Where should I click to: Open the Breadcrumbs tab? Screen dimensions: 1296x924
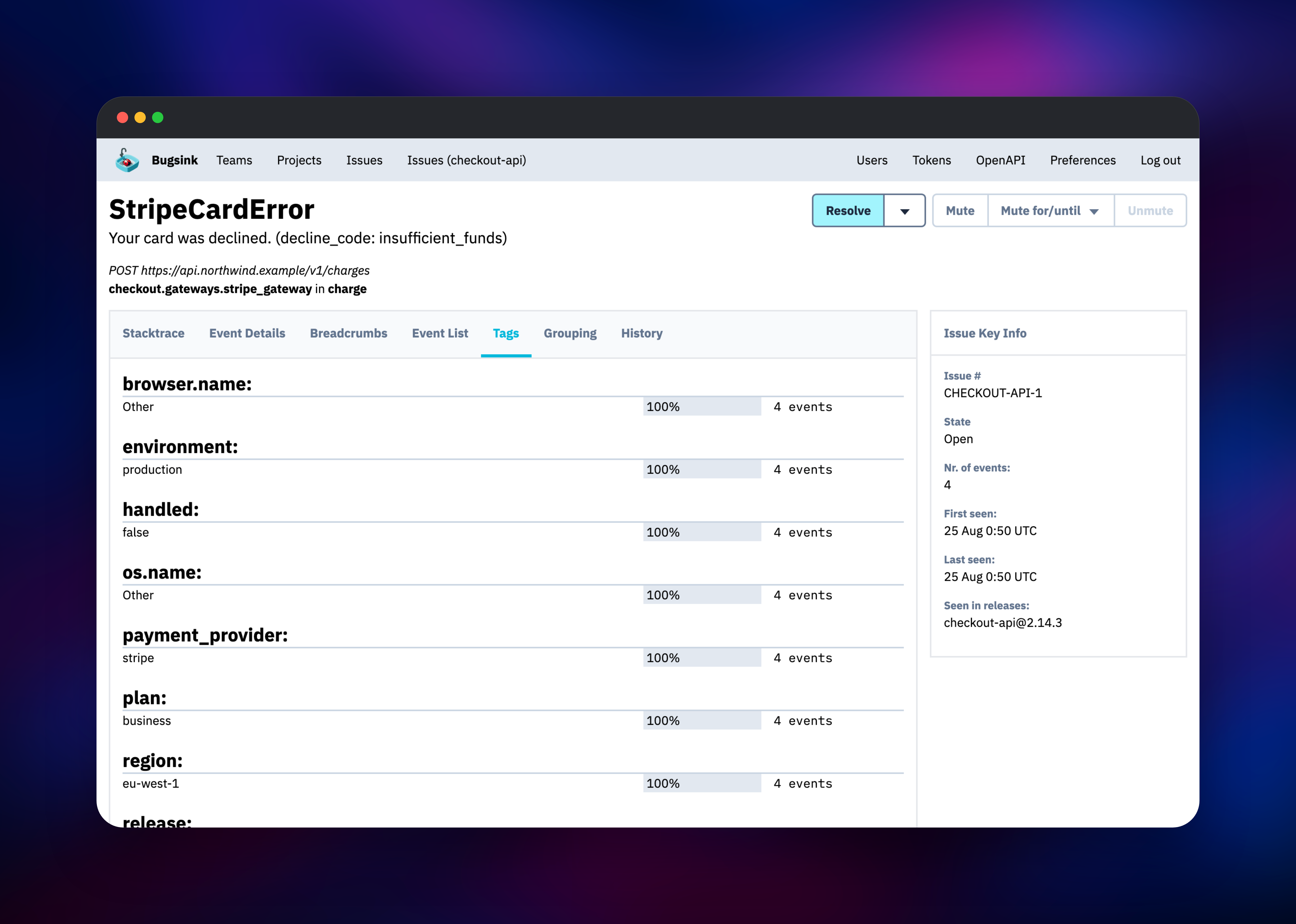pos(348,333)
